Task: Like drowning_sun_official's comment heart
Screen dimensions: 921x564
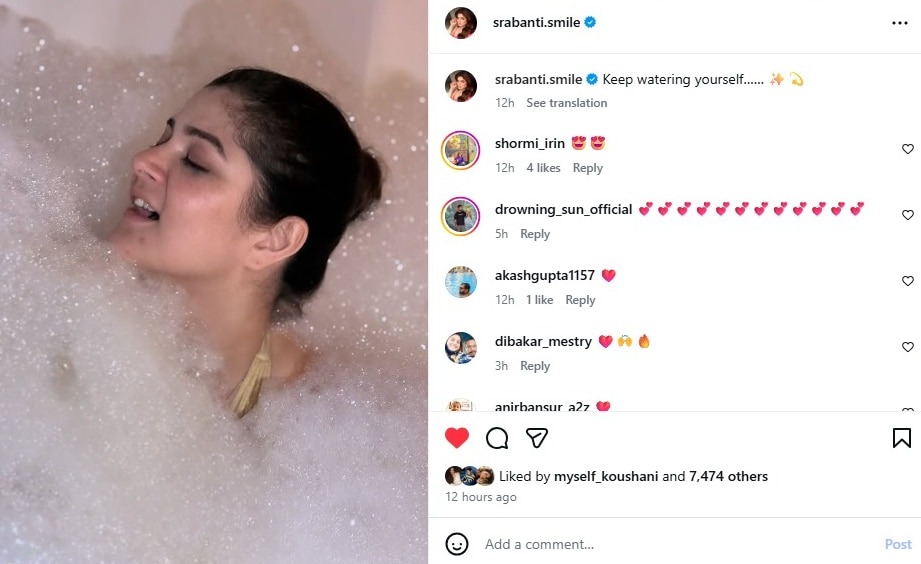Action: coord(907,214)
